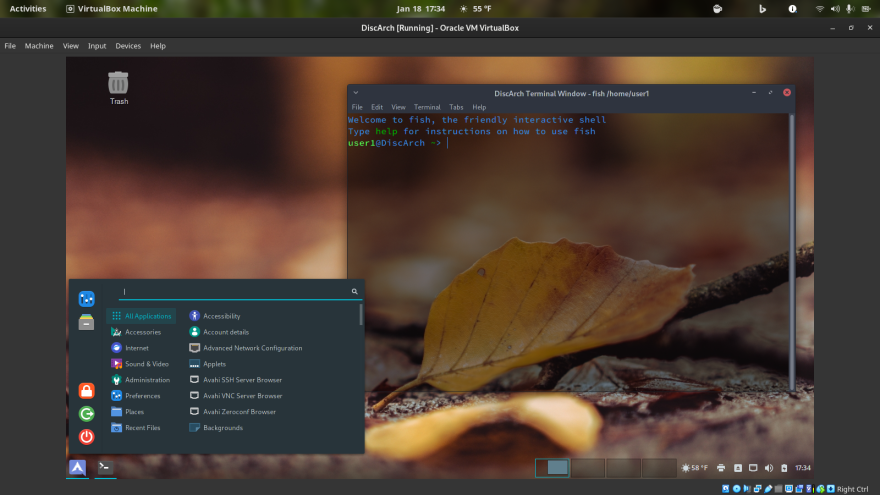Open the terminal View menu
The height and width of the screenshot is (495, 880).
click(x=398, y=107)
